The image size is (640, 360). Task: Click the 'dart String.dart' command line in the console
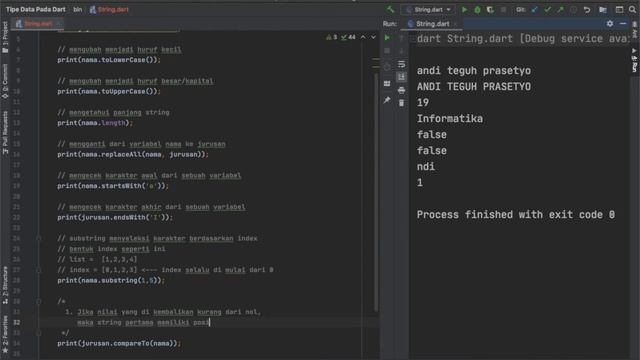tap(522, 39)
